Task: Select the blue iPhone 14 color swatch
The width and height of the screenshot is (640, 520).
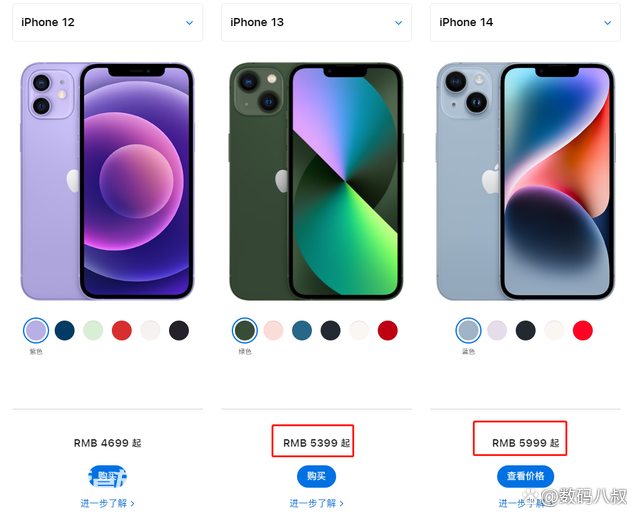Action: 468,330
